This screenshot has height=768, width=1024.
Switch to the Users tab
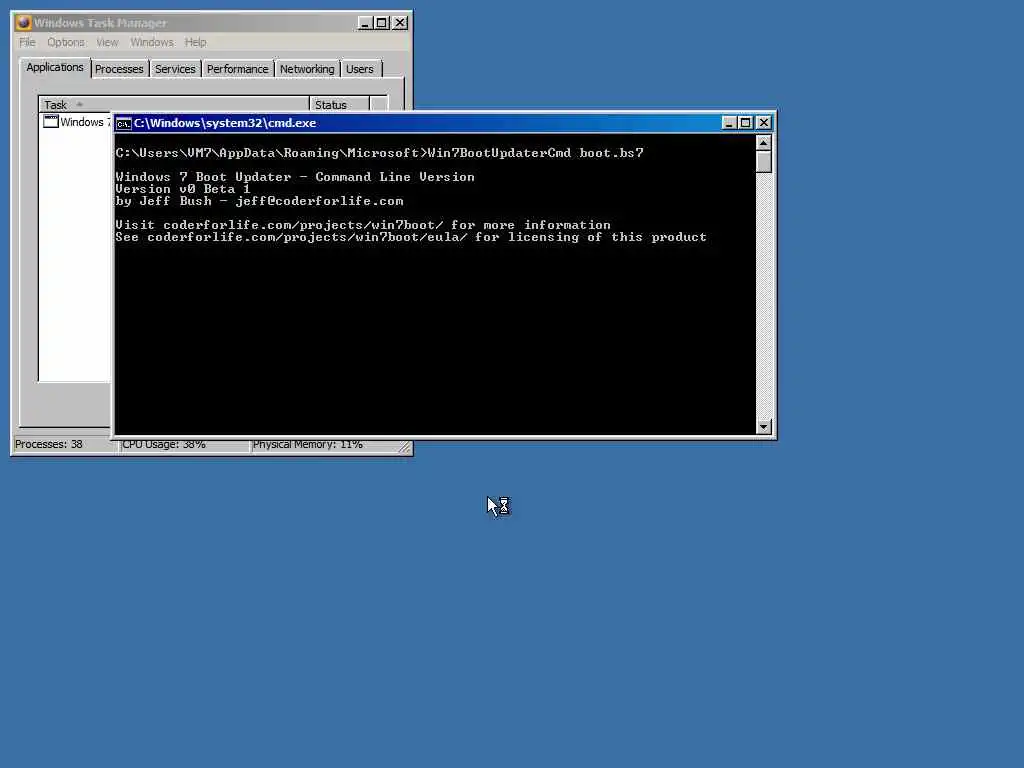360,69
